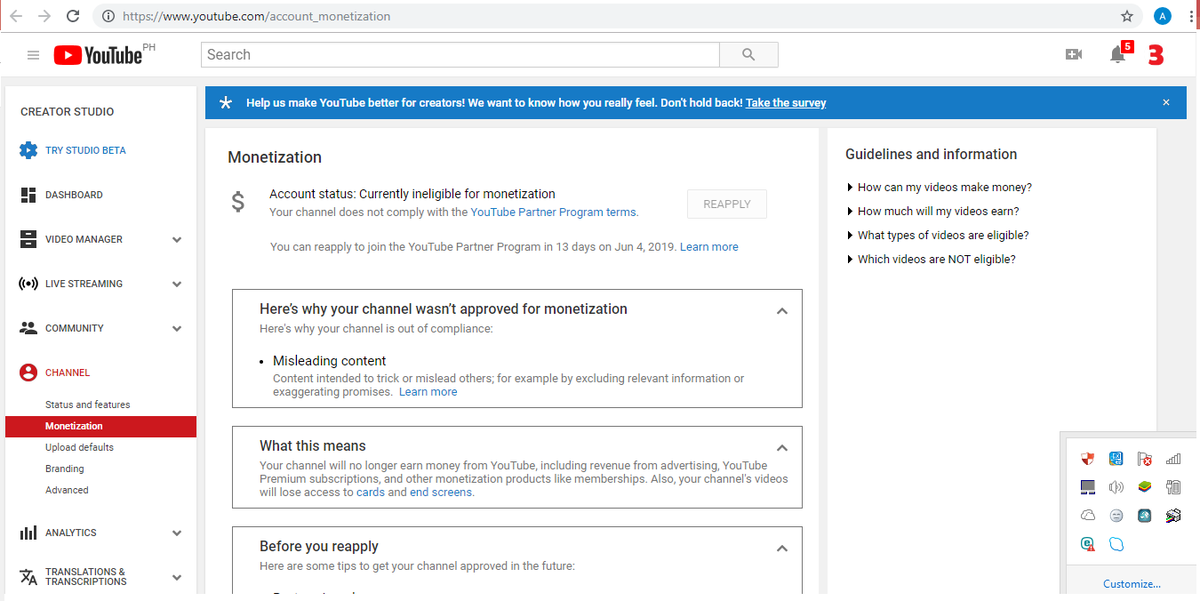Click the red-white shield tray icon
Viewport: 1200px width, 601px height.
tap(1088, 459)
